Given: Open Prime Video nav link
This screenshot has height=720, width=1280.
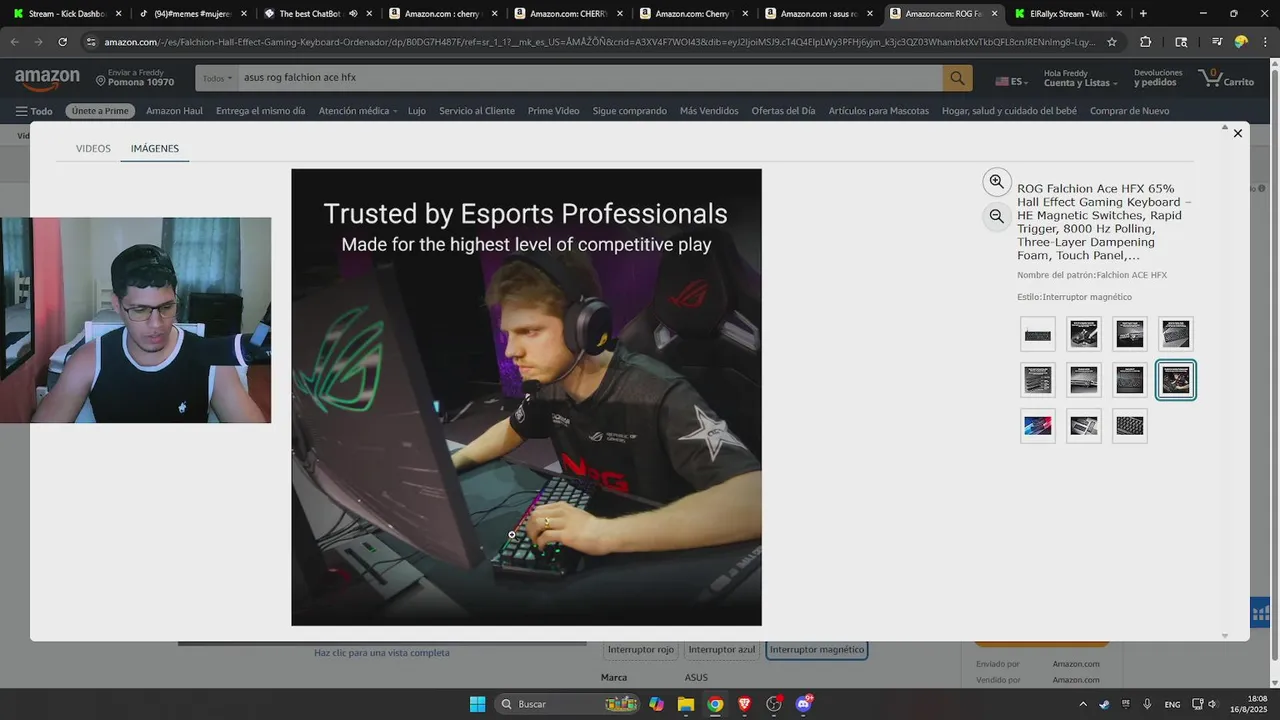Looking at the screenshot, I should coord(553,111).
